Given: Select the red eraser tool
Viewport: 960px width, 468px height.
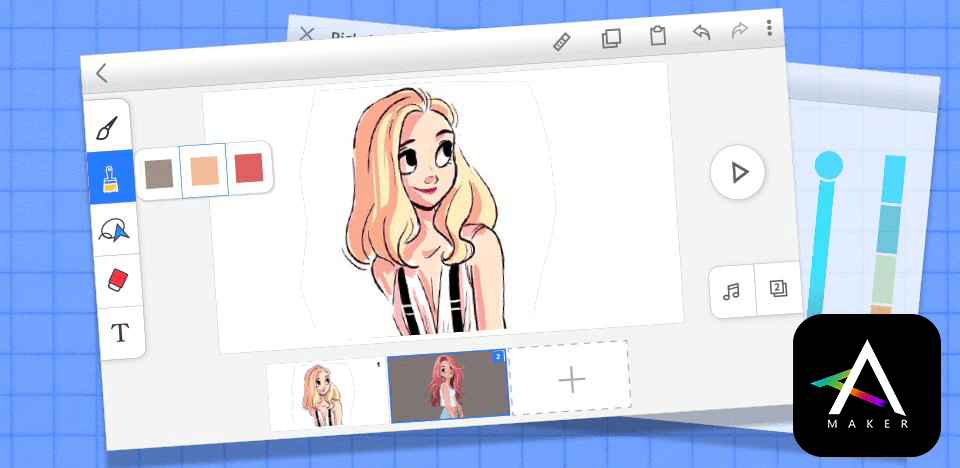Looking at the screenshot, I should tap(117, 280).
